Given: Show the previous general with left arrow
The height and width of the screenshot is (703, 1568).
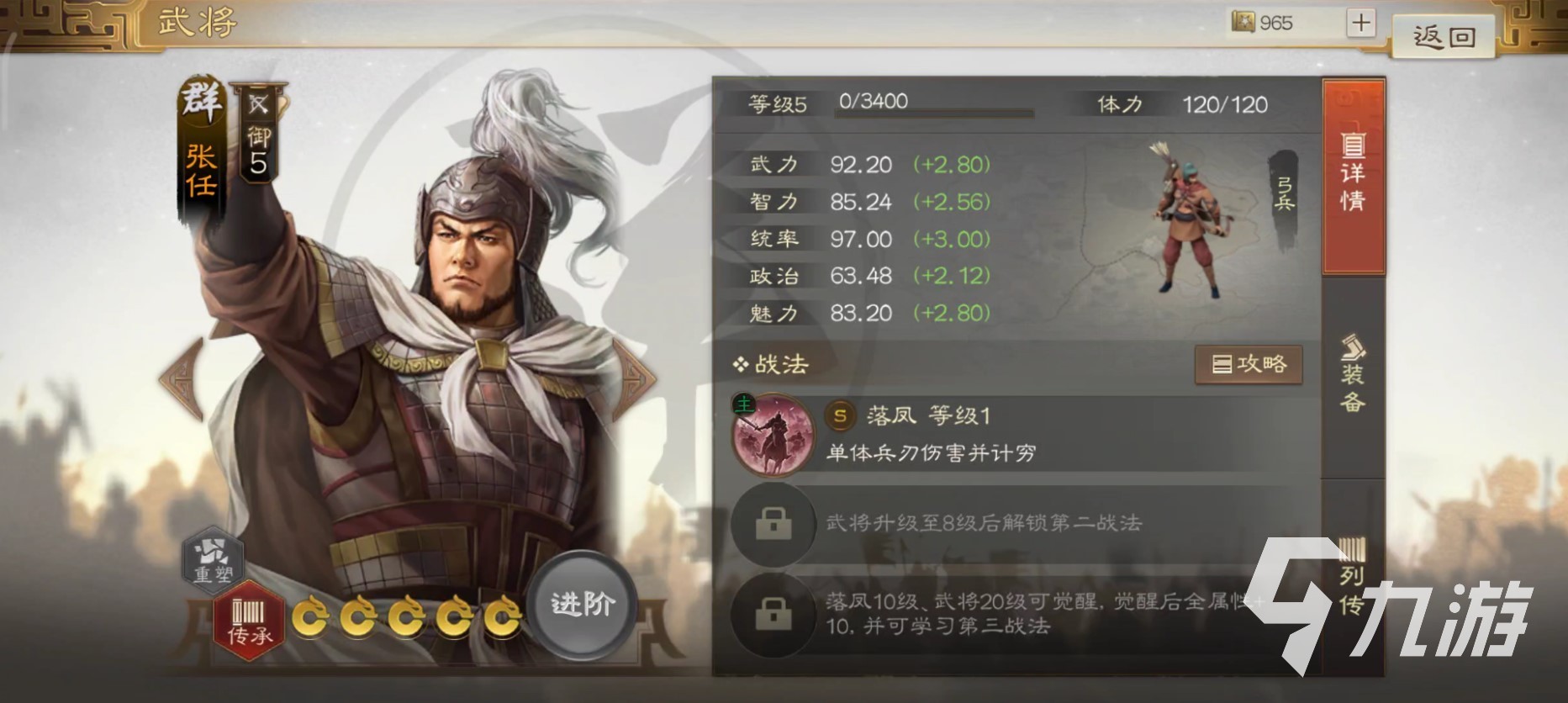Looking at the screenshot, I should pyautogui.click(x=183, y=379).
